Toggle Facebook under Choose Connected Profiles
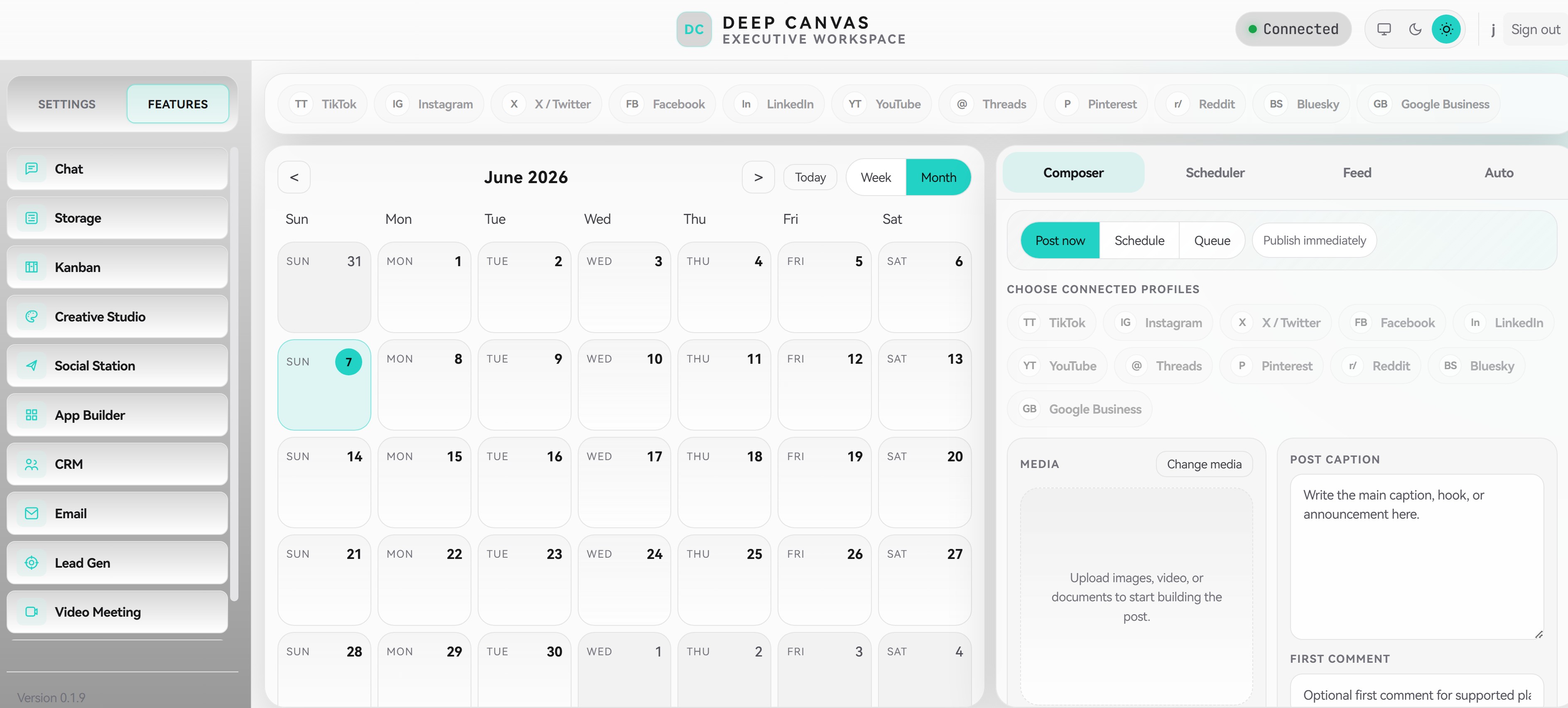 [x=1392, y=323]
